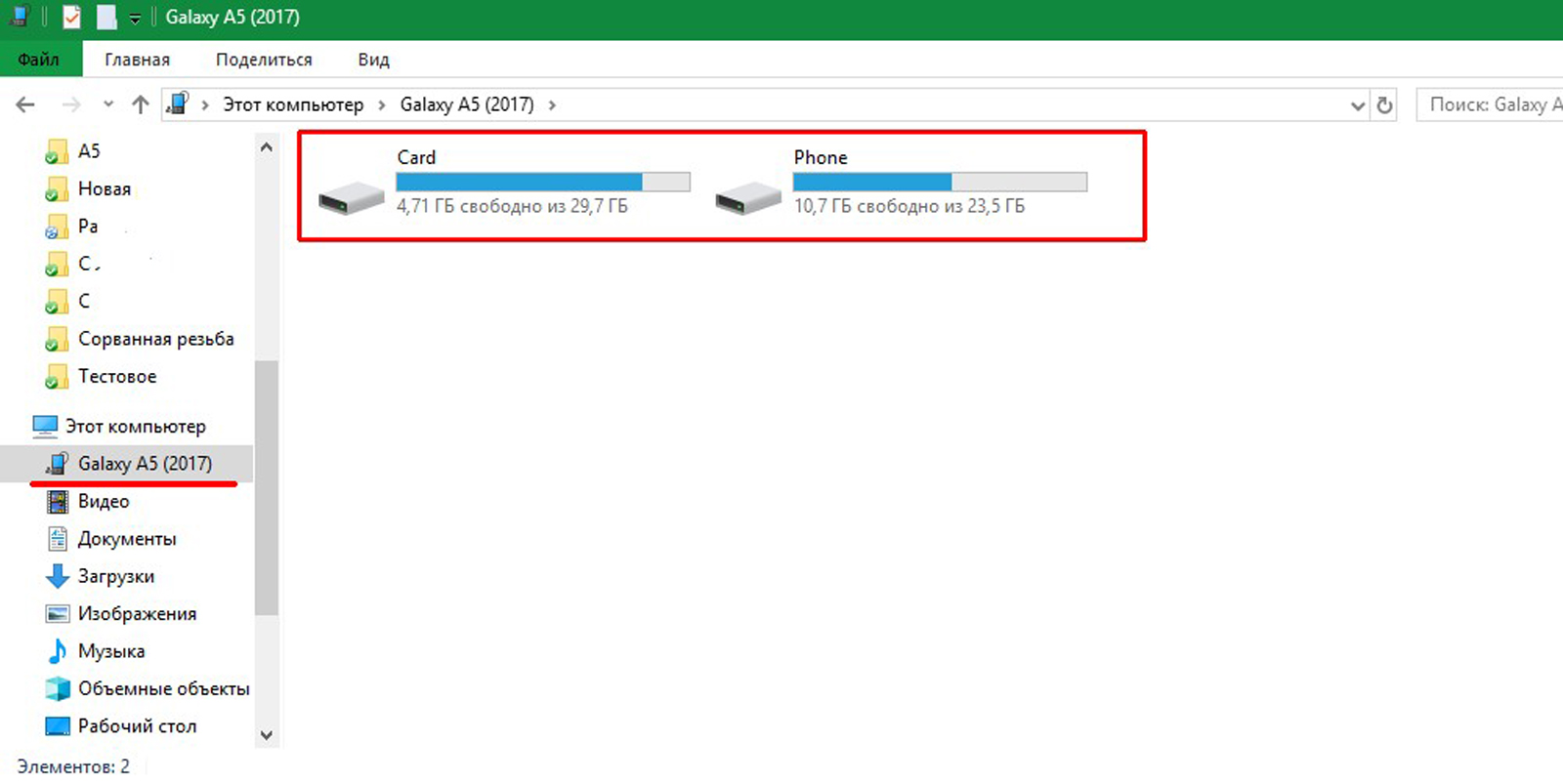This screenshot has width=1563, height=784.
Task: Click the Объемные объекты cube icon
Action: pos(59,688)
